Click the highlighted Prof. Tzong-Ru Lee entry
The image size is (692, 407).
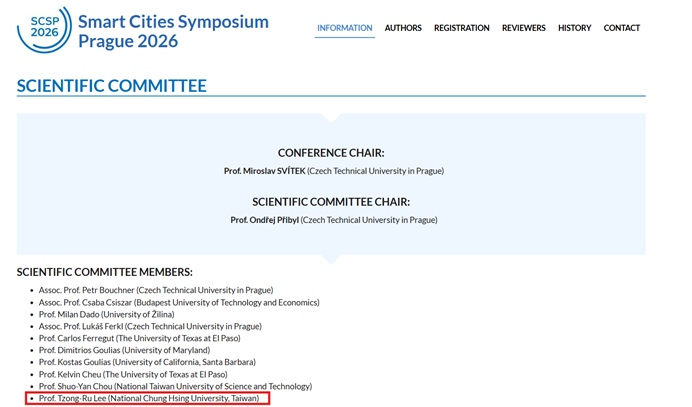tap(148, 398)
